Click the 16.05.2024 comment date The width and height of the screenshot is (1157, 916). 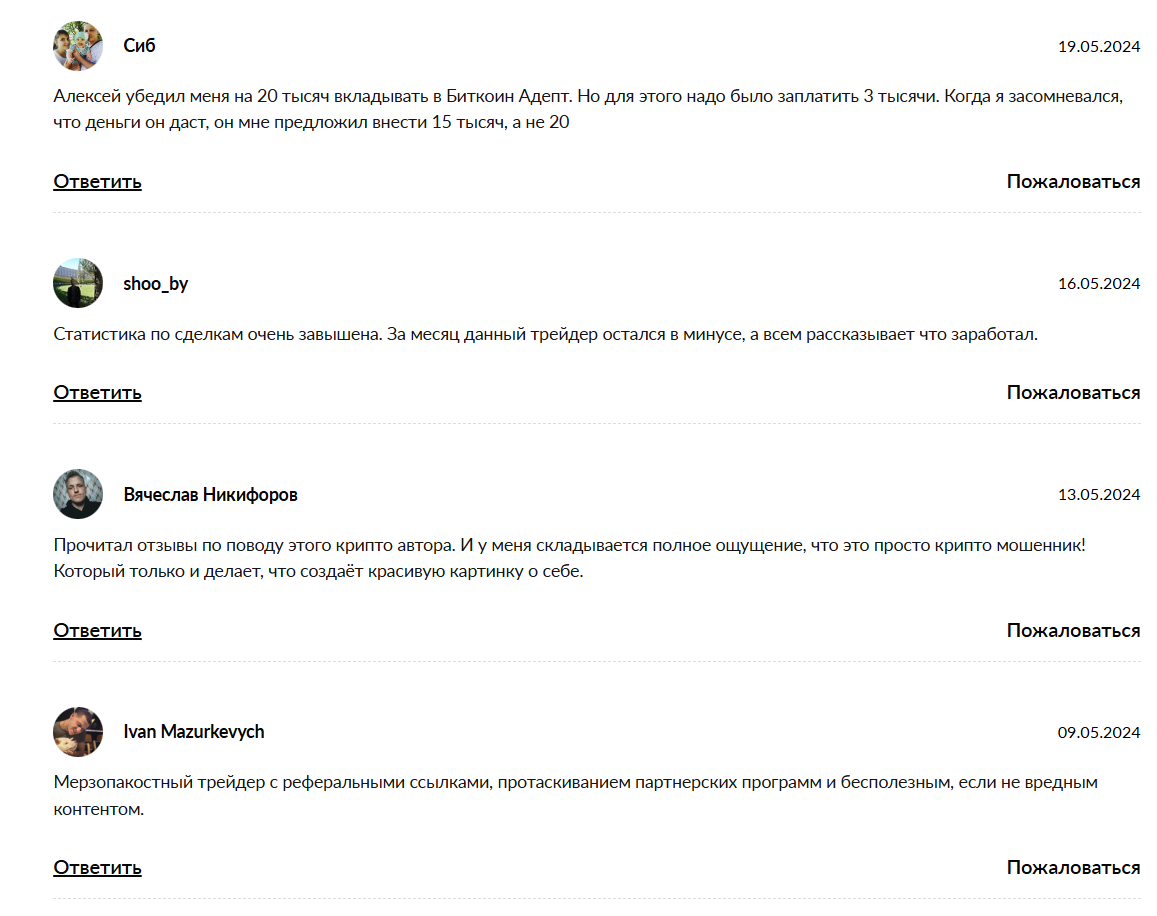pyautogui.click(x=1099, y=284)
